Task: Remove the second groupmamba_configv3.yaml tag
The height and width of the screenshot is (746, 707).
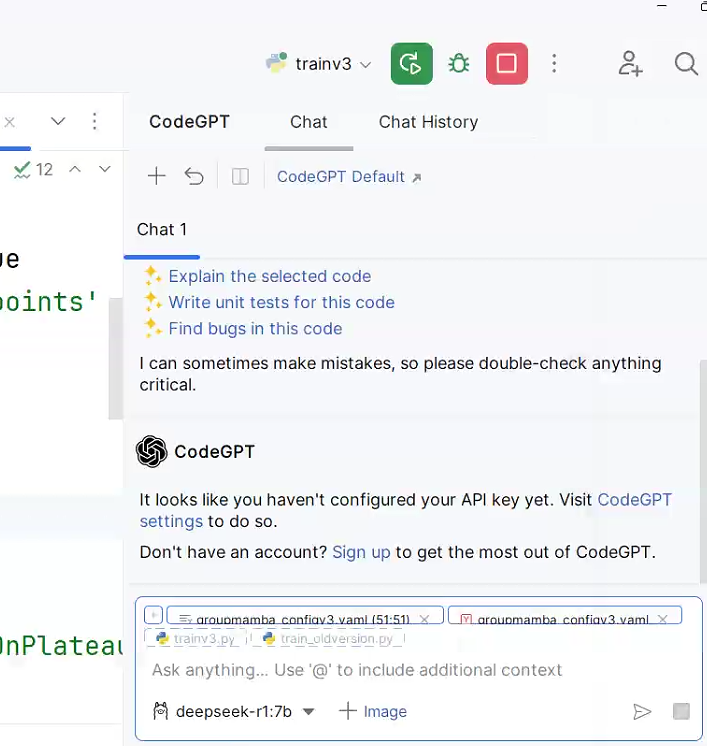Action: click(x=662, y=619)
